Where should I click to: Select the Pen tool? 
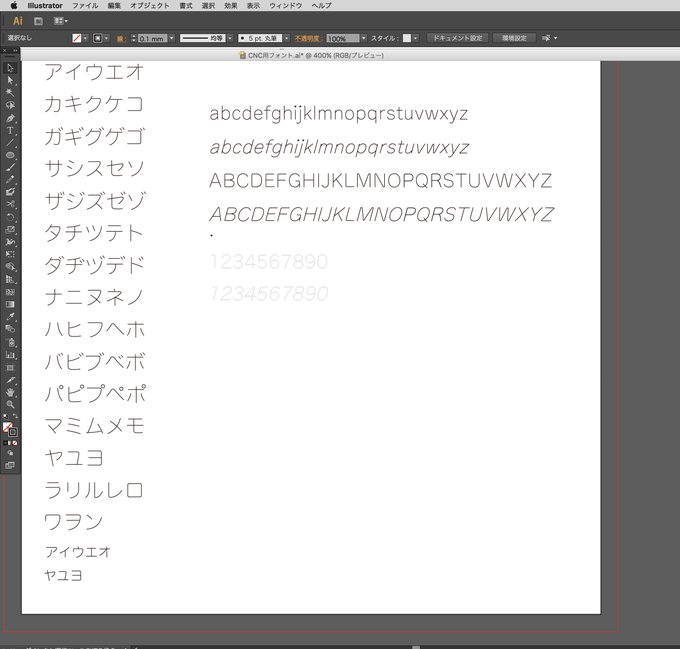point(10,118)
